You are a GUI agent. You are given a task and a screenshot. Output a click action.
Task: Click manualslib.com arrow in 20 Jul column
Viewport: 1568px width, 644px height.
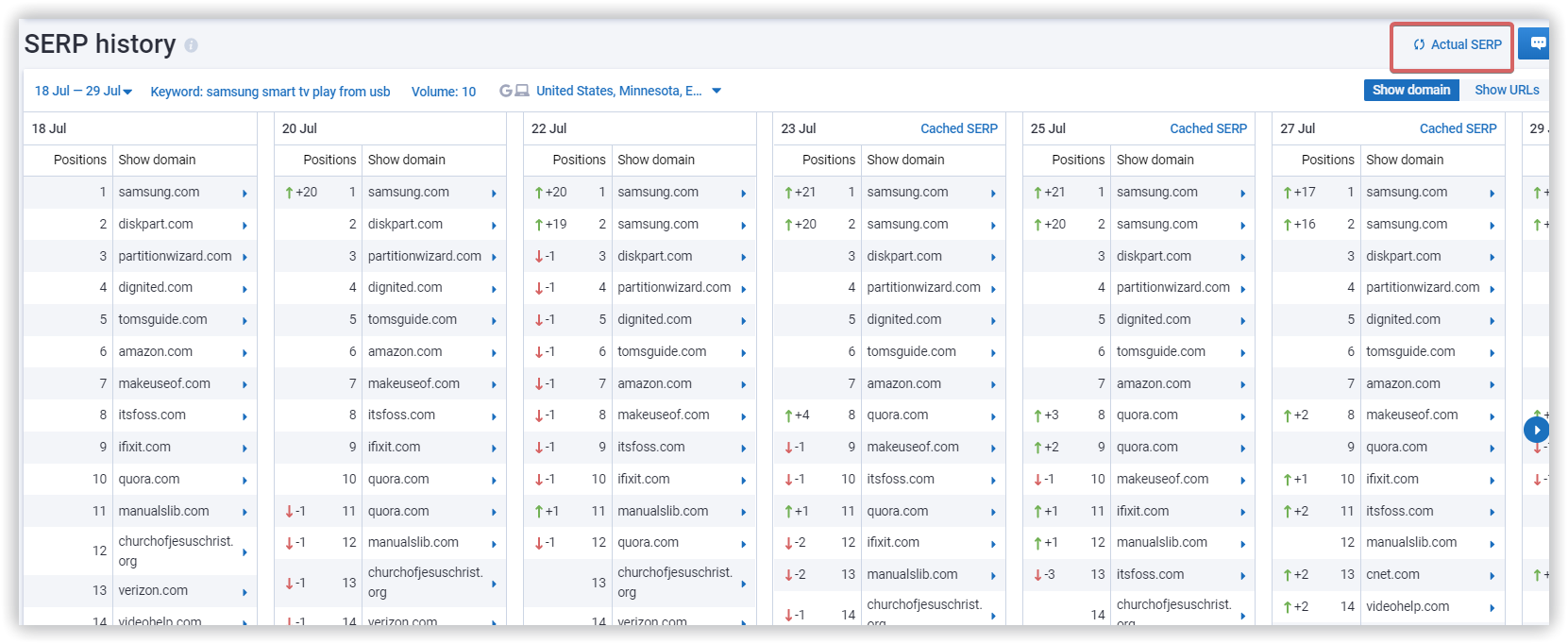pyautogui.click(x=494, y=544)
